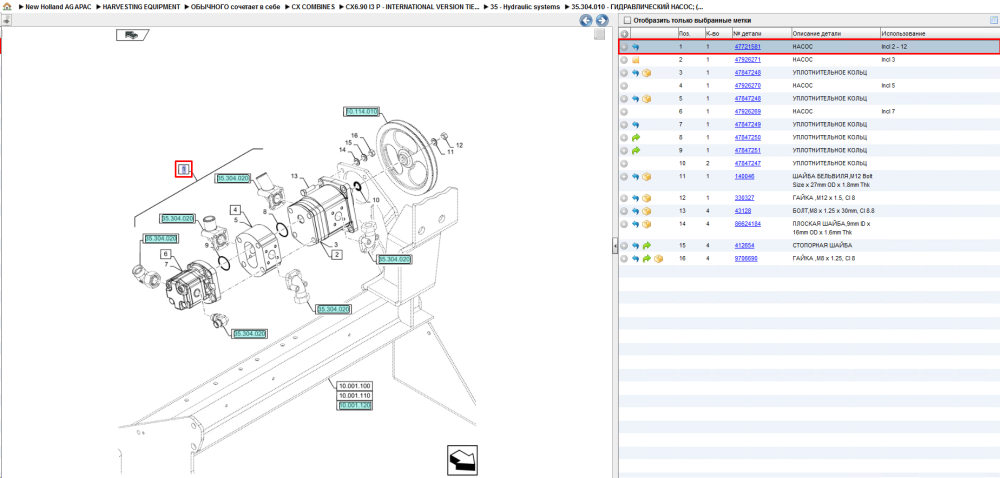Click blue arrow icon in row 412654
This screenshot has height=478, width=1000.
coord(636,245)
